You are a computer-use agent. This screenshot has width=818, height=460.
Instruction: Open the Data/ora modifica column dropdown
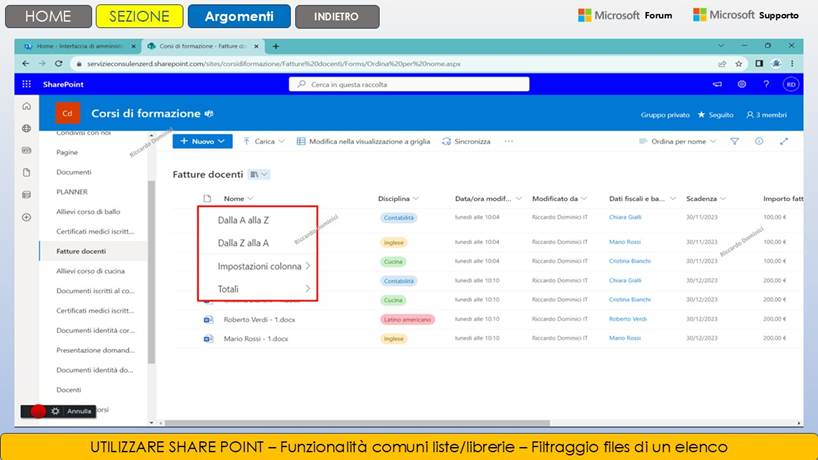click(488, 198)
